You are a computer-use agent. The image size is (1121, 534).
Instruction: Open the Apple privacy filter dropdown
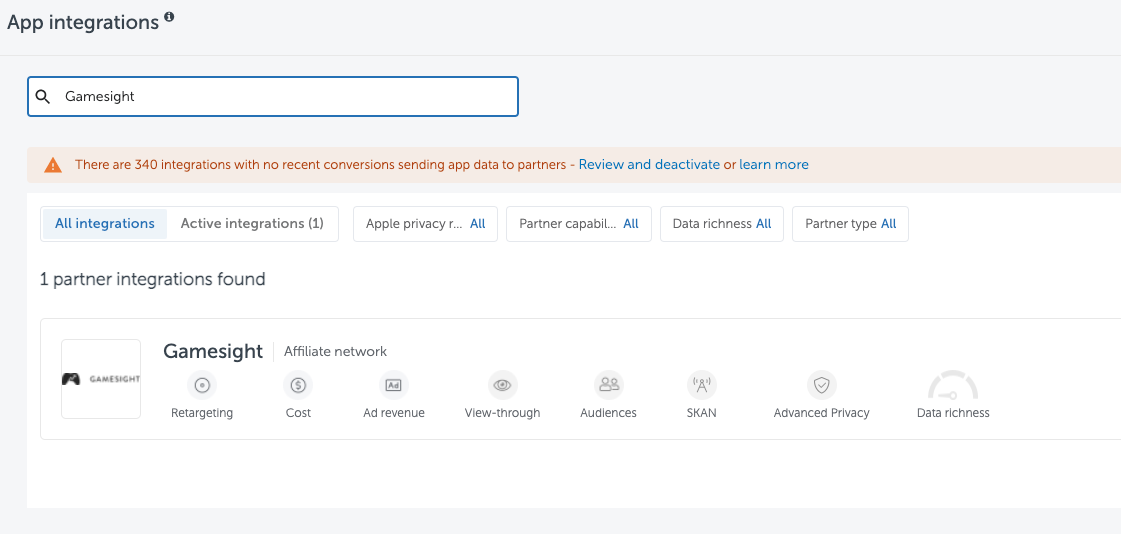425,224
